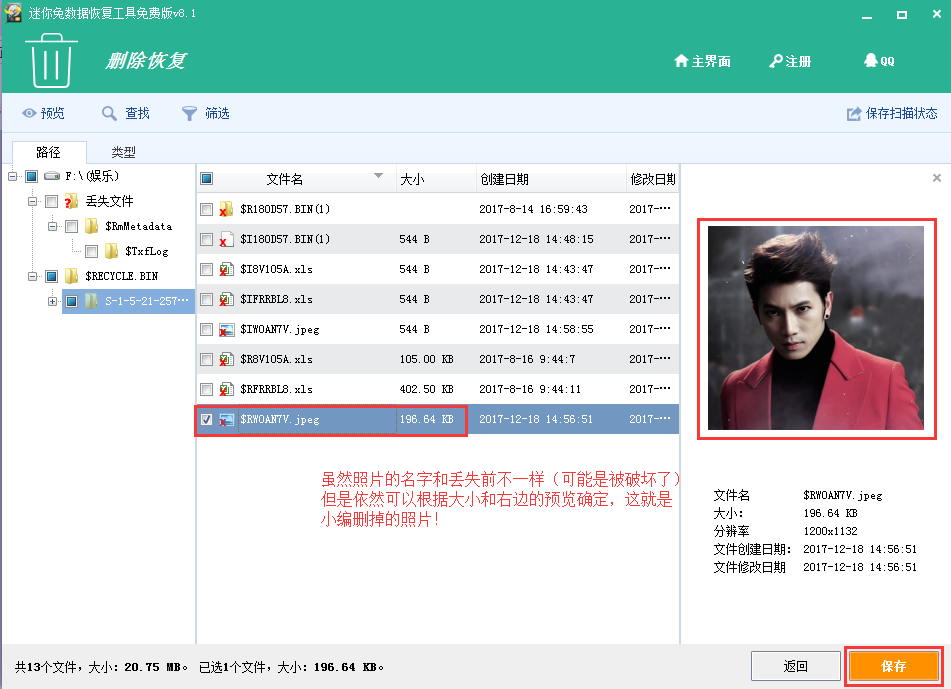The width and height of the screenshot is (951, 689).
Task: Click the 返回 Back button
Action: click(x=795, y=666)
